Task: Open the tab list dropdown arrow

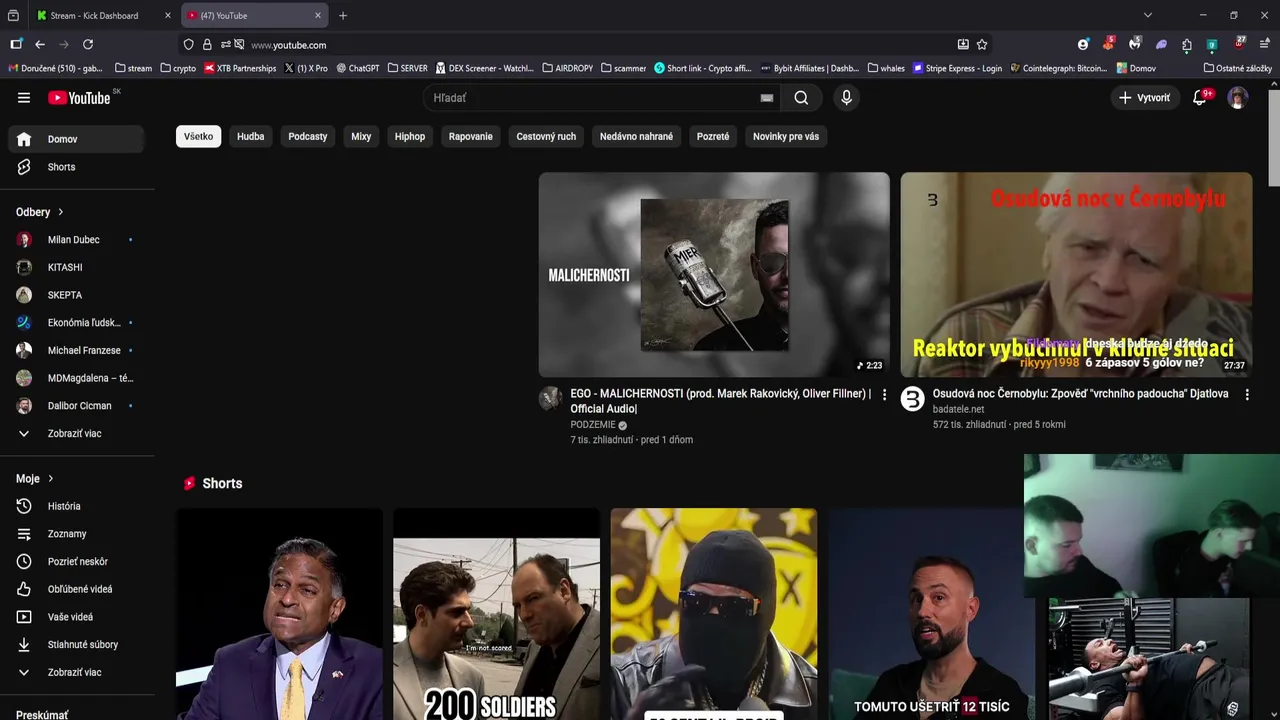Action: (1148, 15)
